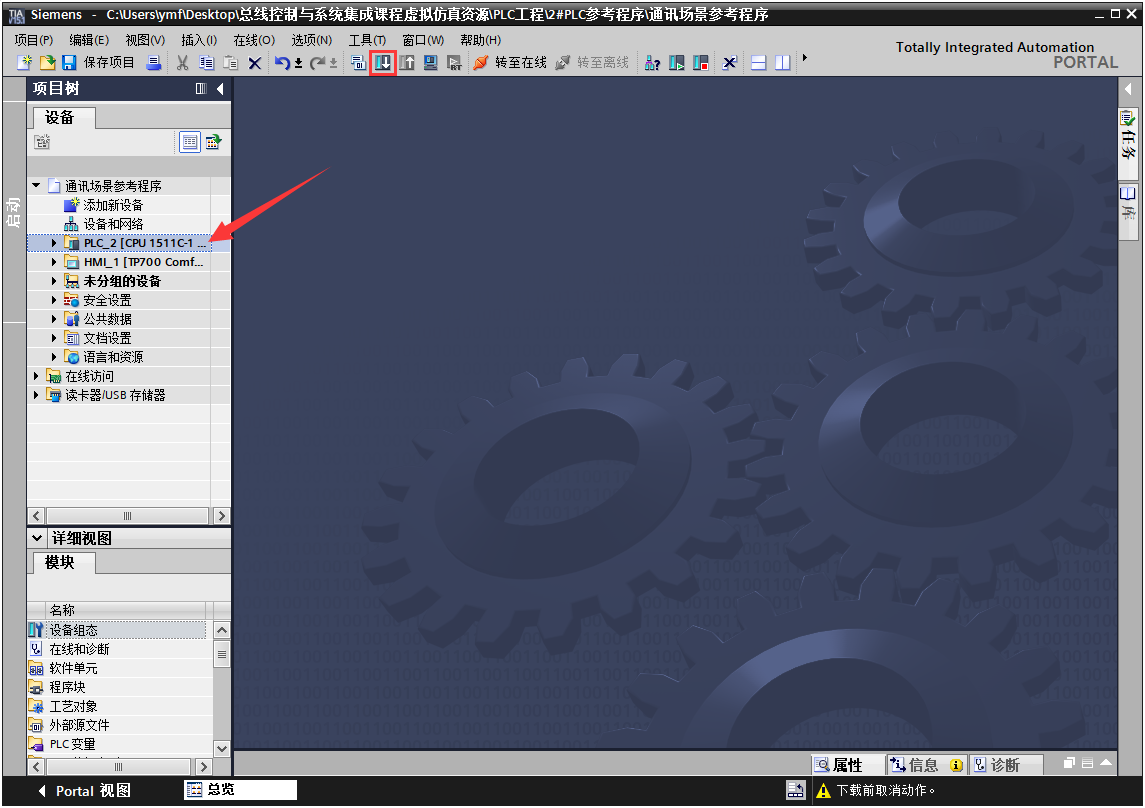Screen dimensions: 1145x808
Task: Split editor space vertically icon
Action: tap(783, 63)
